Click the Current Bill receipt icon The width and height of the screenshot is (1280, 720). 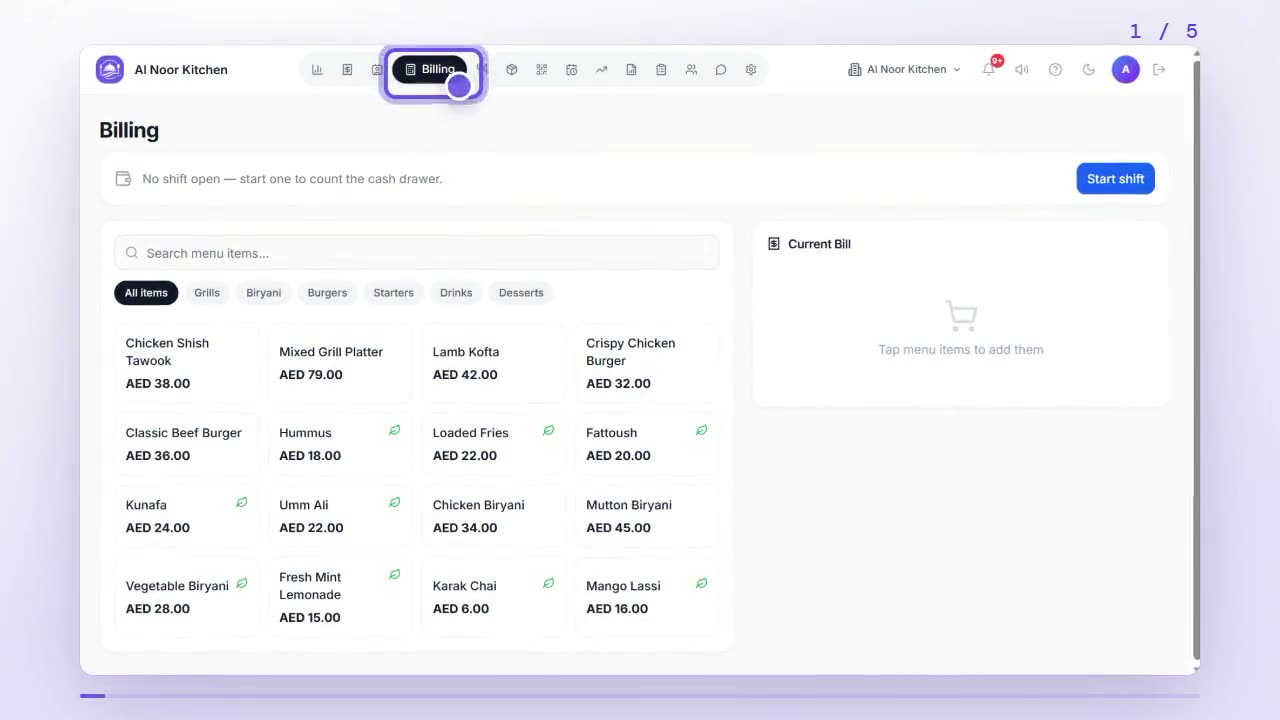tap(774, 244)
